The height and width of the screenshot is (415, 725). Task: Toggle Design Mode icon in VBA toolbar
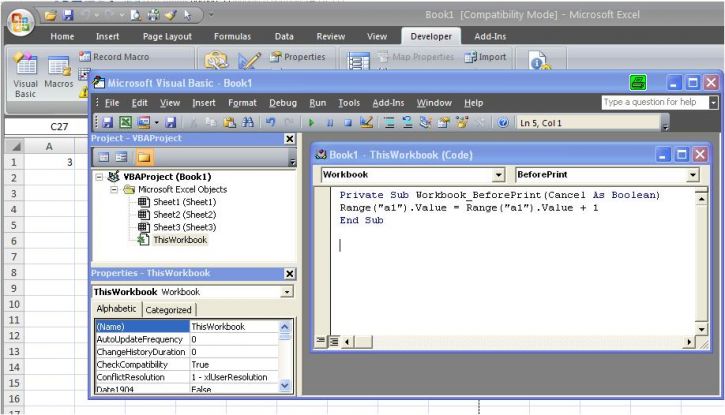(x=366, y=122)
